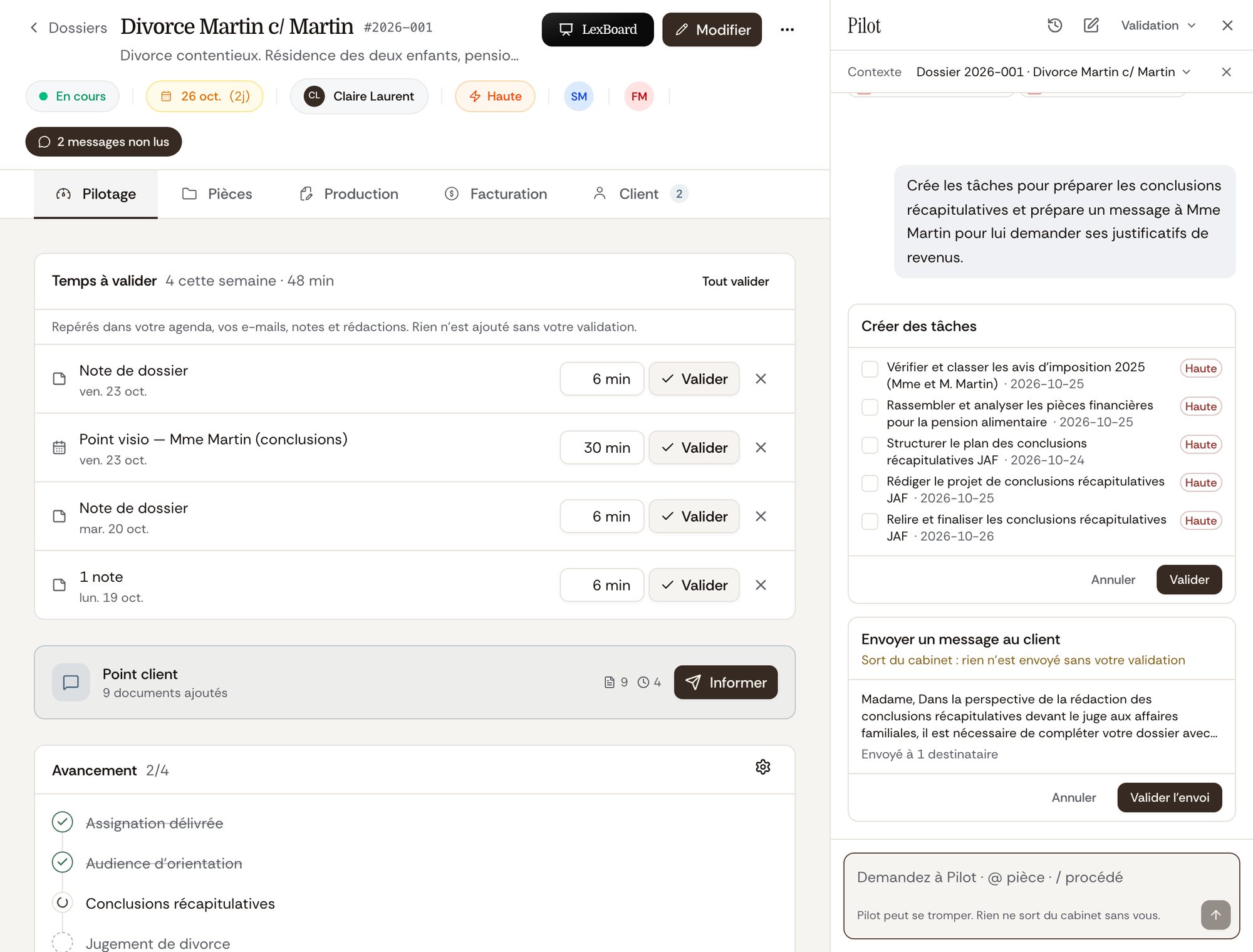This screenshot has width=1253, height=952.
Task: Close the Pilot panel
Action: (x=1227, y=25)
